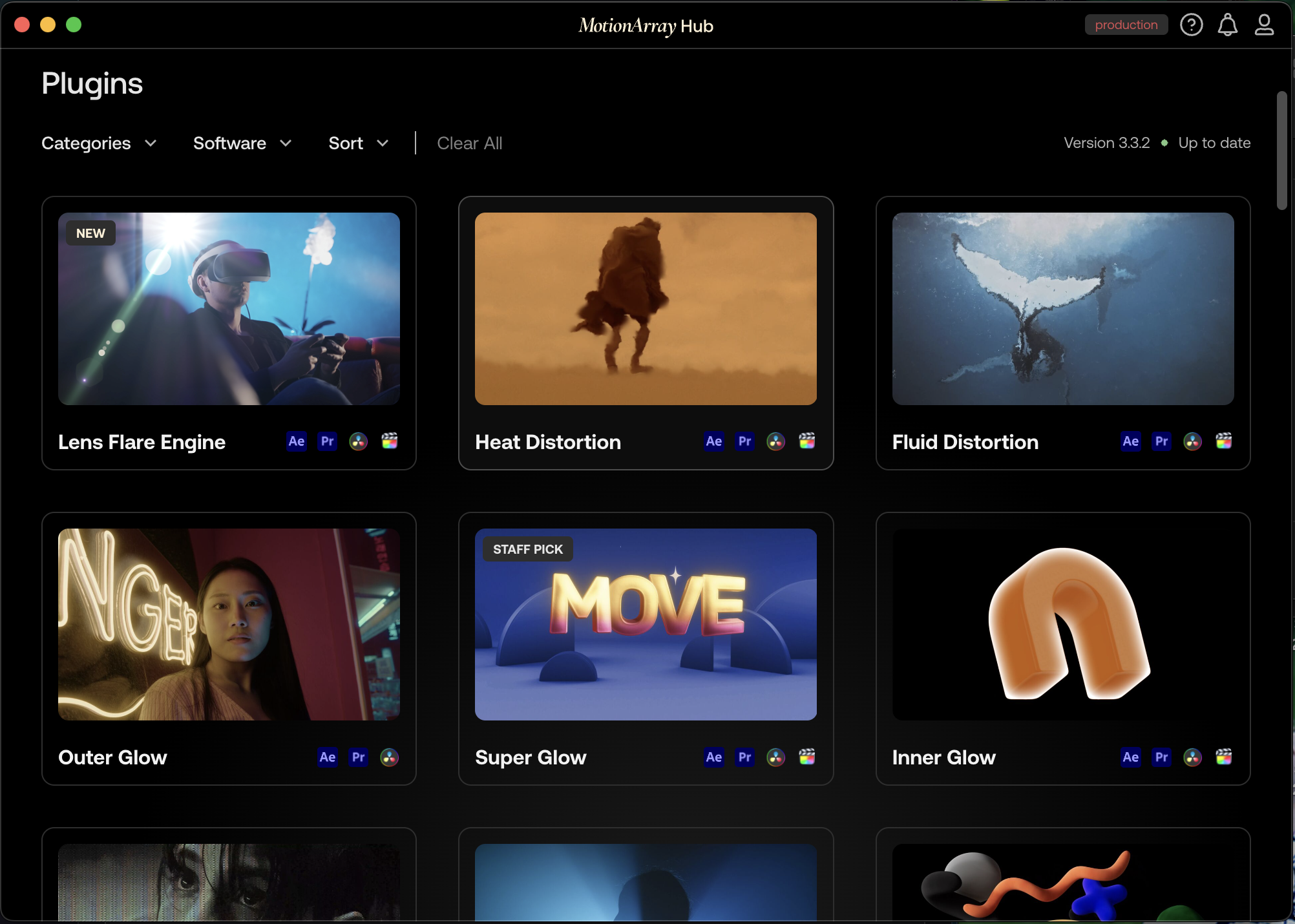Open the Sort dropdown
This screenshot has width=1295, height=924.
pos(359,143)
